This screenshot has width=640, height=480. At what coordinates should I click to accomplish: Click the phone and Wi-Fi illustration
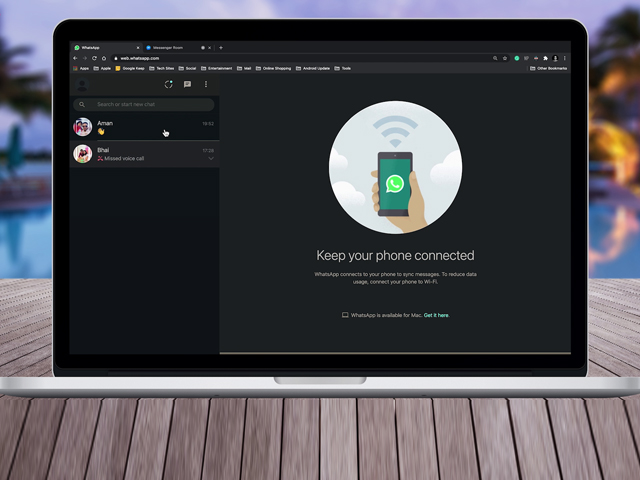point(396,167)
